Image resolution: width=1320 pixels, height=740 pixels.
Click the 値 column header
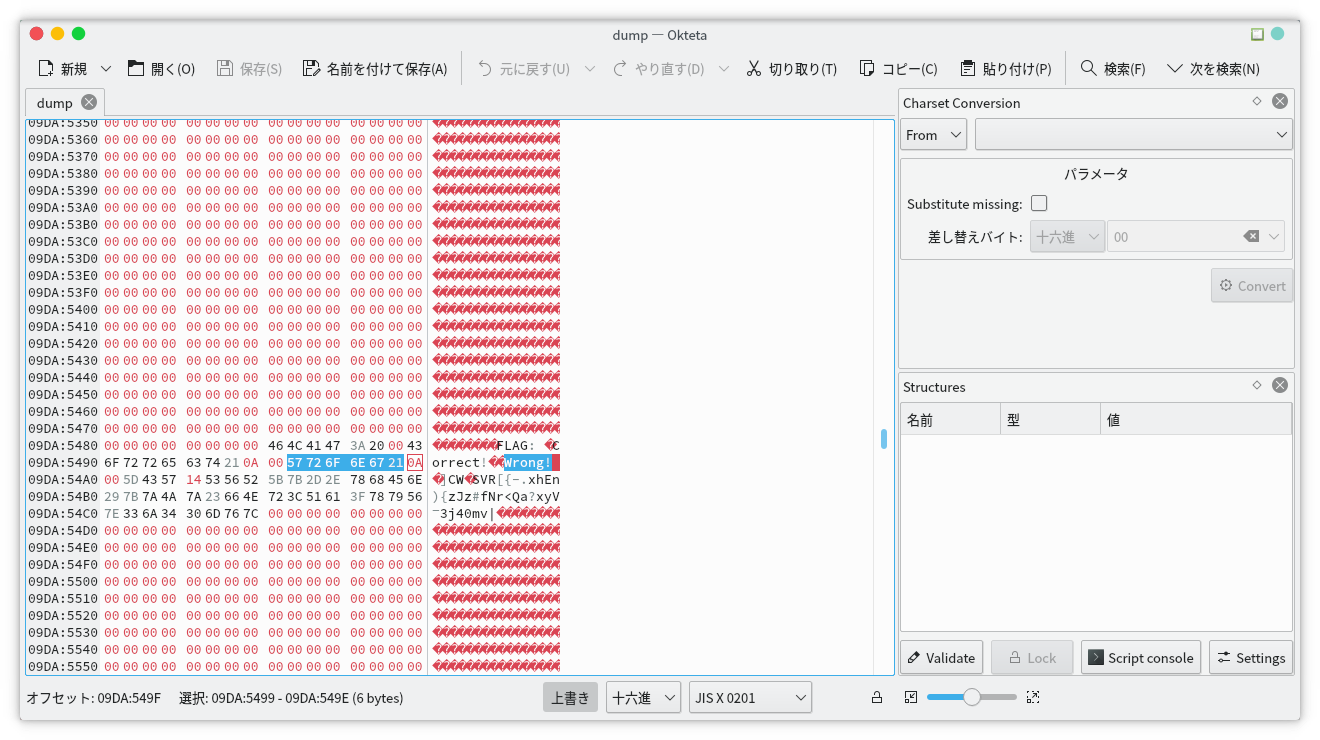pos(1195,419)
